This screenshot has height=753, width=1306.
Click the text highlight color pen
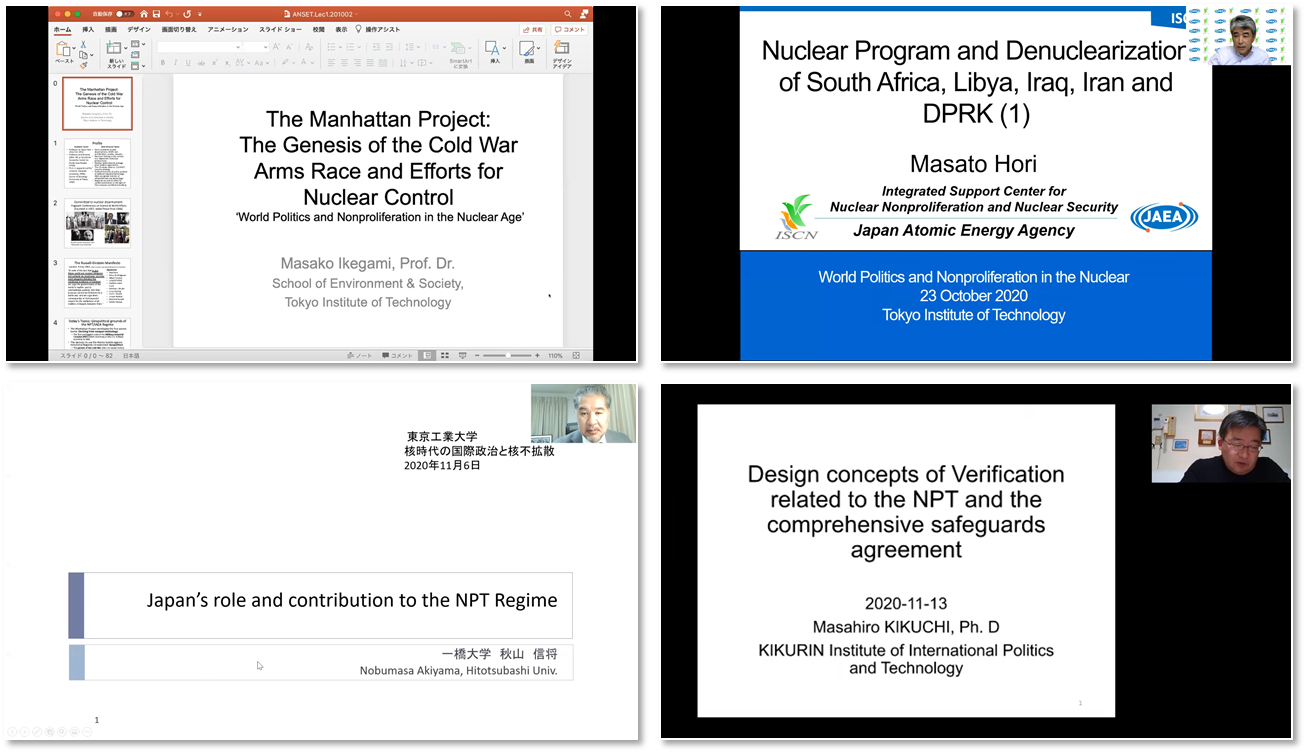(285, 62)
